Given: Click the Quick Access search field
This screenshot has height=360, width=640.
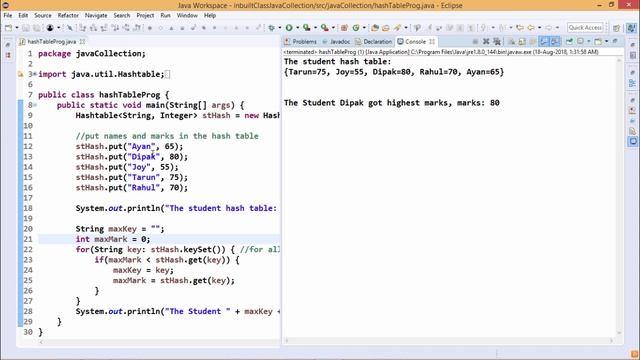Looking at the screenshot, I should [585, 28].
